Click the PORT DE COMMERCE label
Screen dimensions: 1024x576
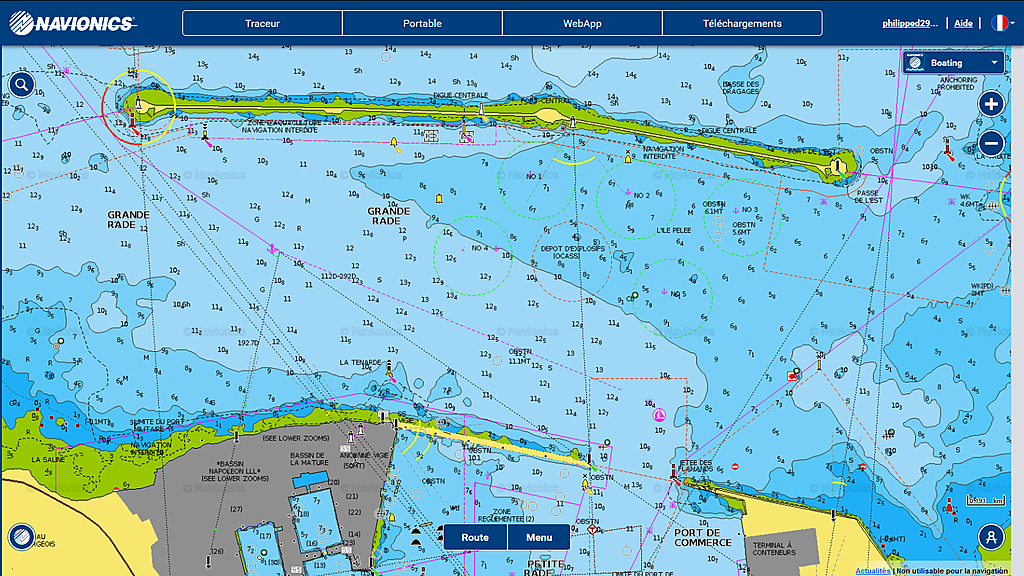click(703, 537)
